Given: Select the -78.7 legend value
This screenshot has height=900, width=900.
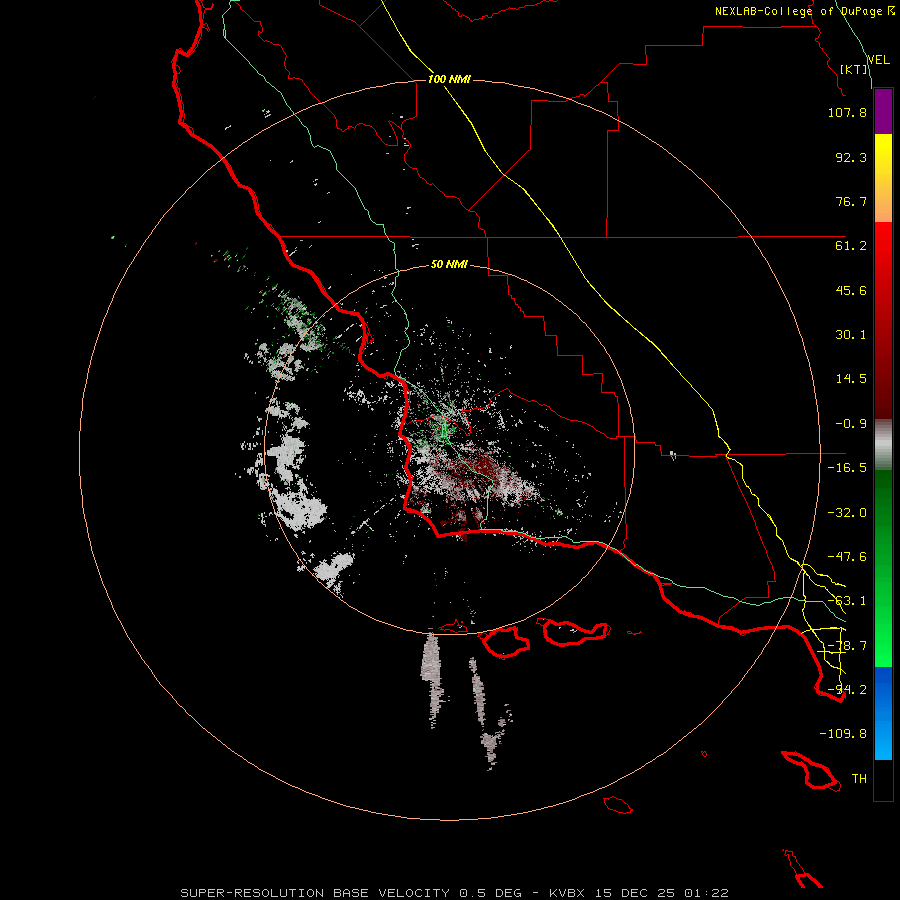Looking at the screenshot, I should click(x=847, y=646).
